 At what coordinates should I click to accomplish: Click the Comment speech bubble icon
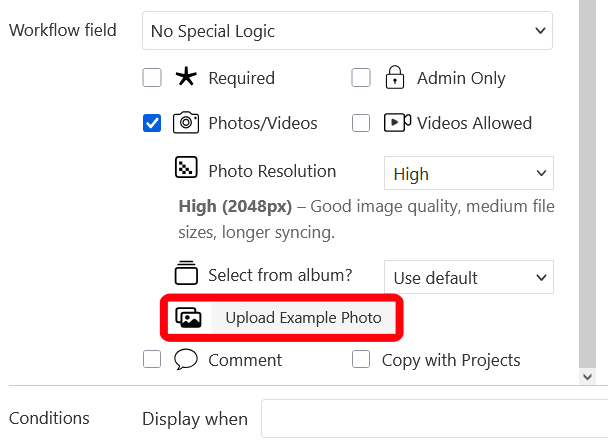186,360
